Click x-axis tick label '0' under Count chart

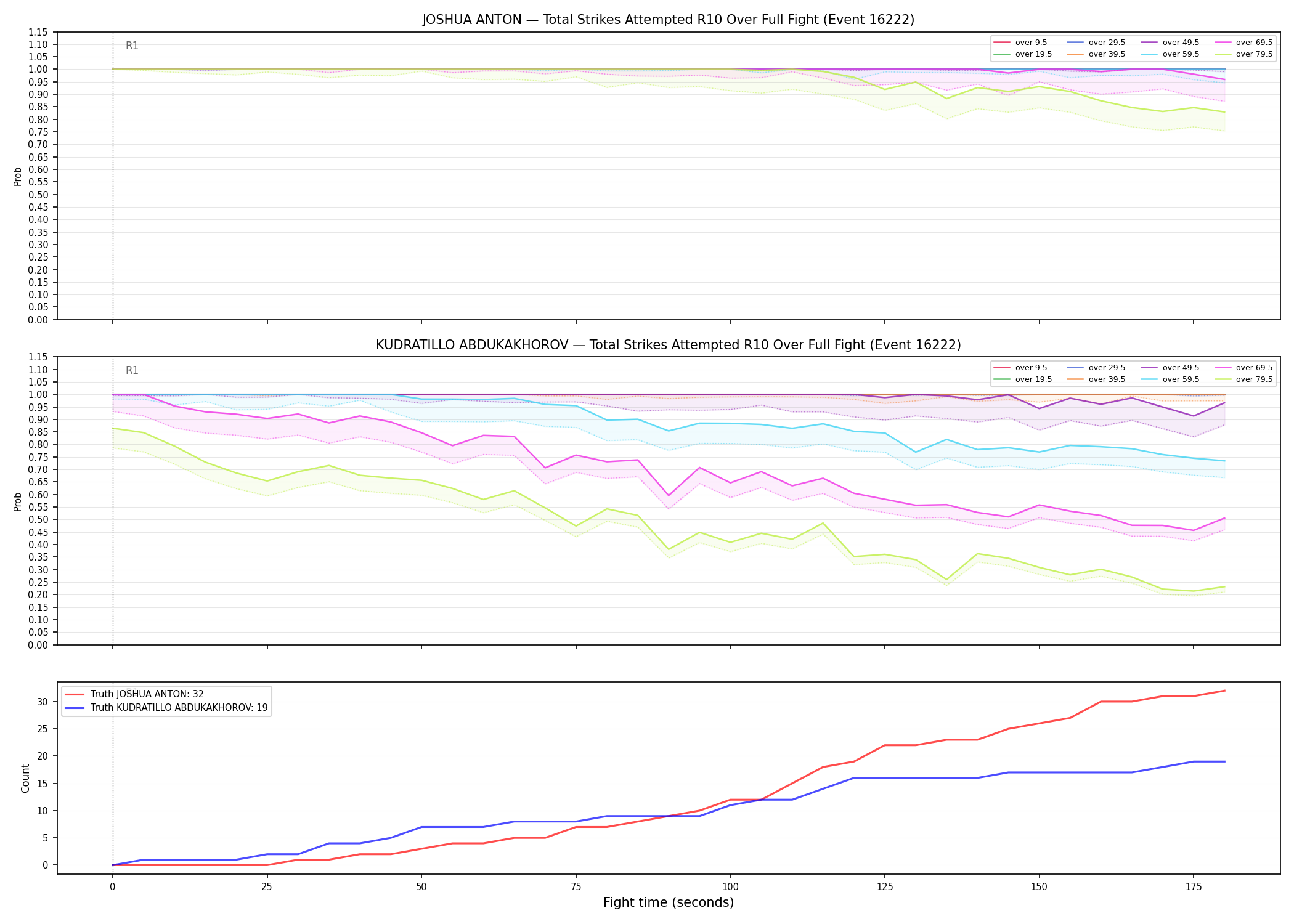pos(112,887)
